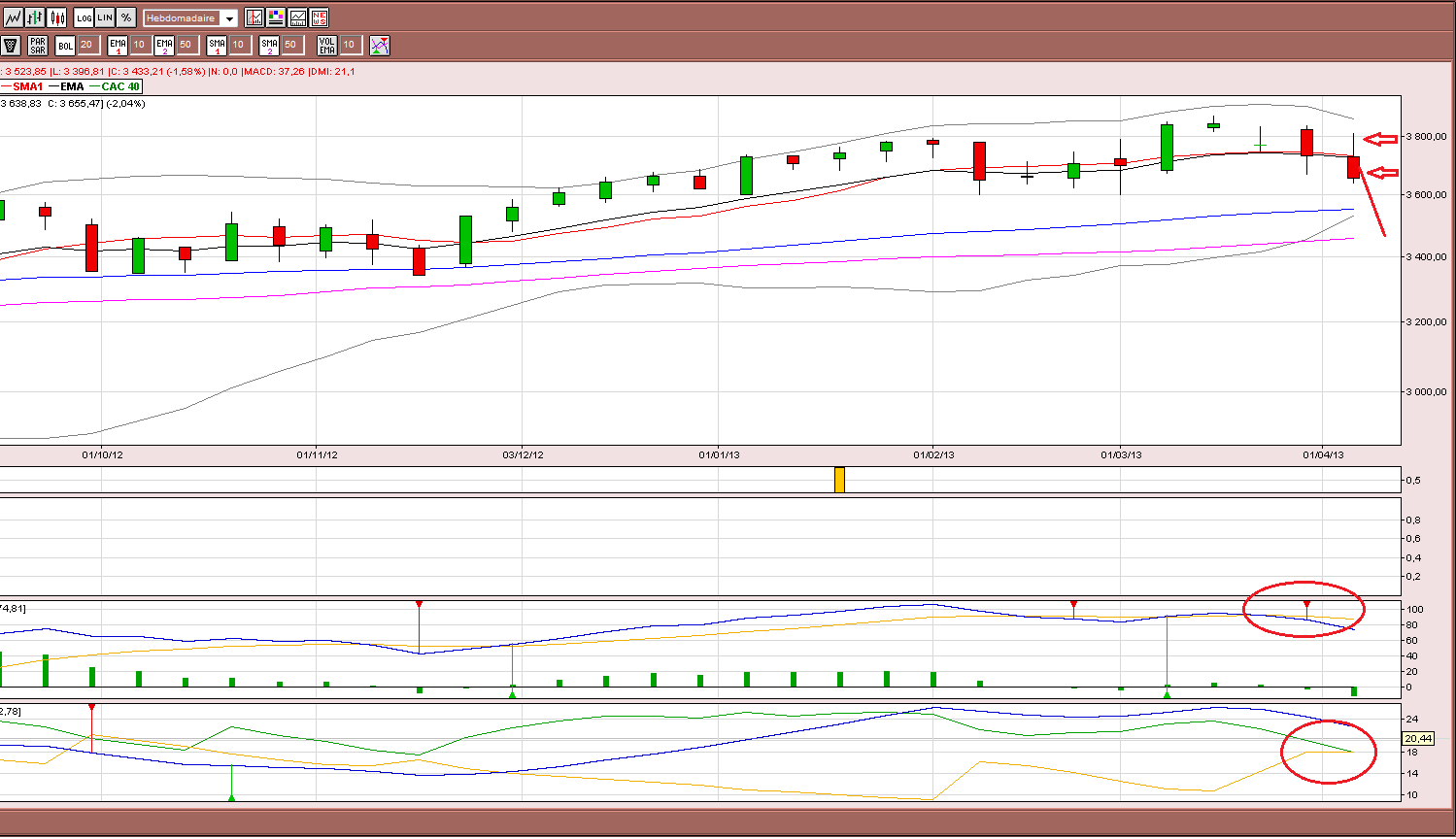This screenshot has width=1456, height=839.
Task: Toggle the VOL EMA indicator
Action: pyautogui.click(x=327, y=45)
